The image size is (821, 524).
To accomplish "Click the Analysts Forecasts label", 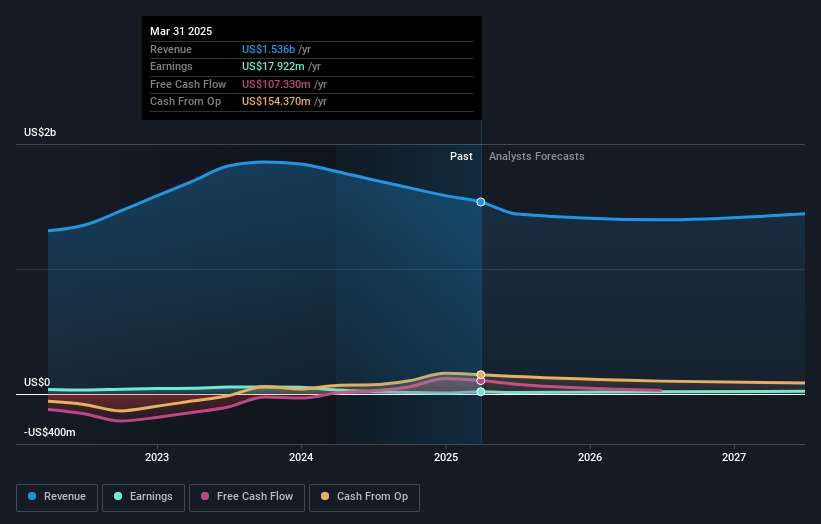I will tap(537, 156).
